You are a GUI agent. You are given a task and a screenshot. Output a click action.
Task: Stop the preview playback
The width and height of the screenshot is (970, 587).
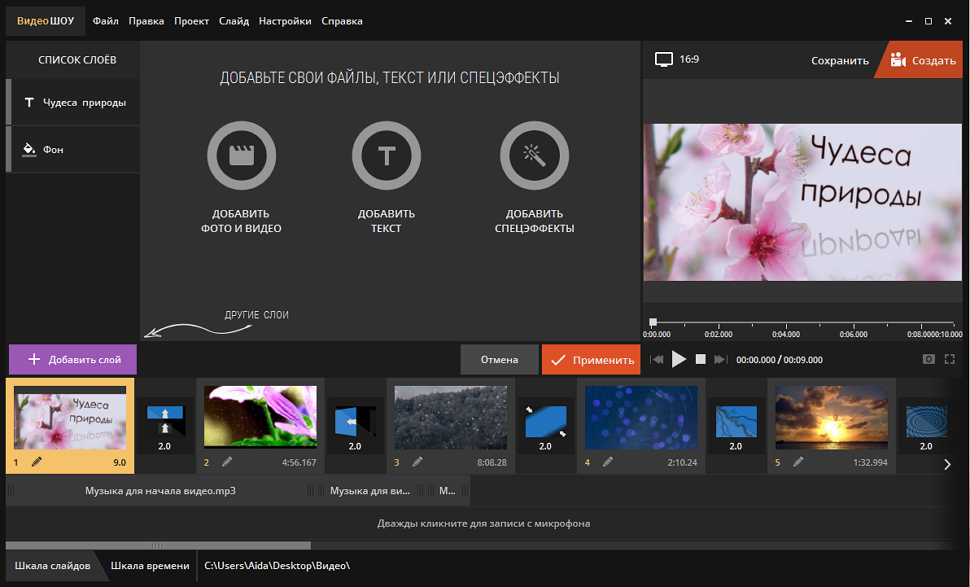click(x=701, y=359)
